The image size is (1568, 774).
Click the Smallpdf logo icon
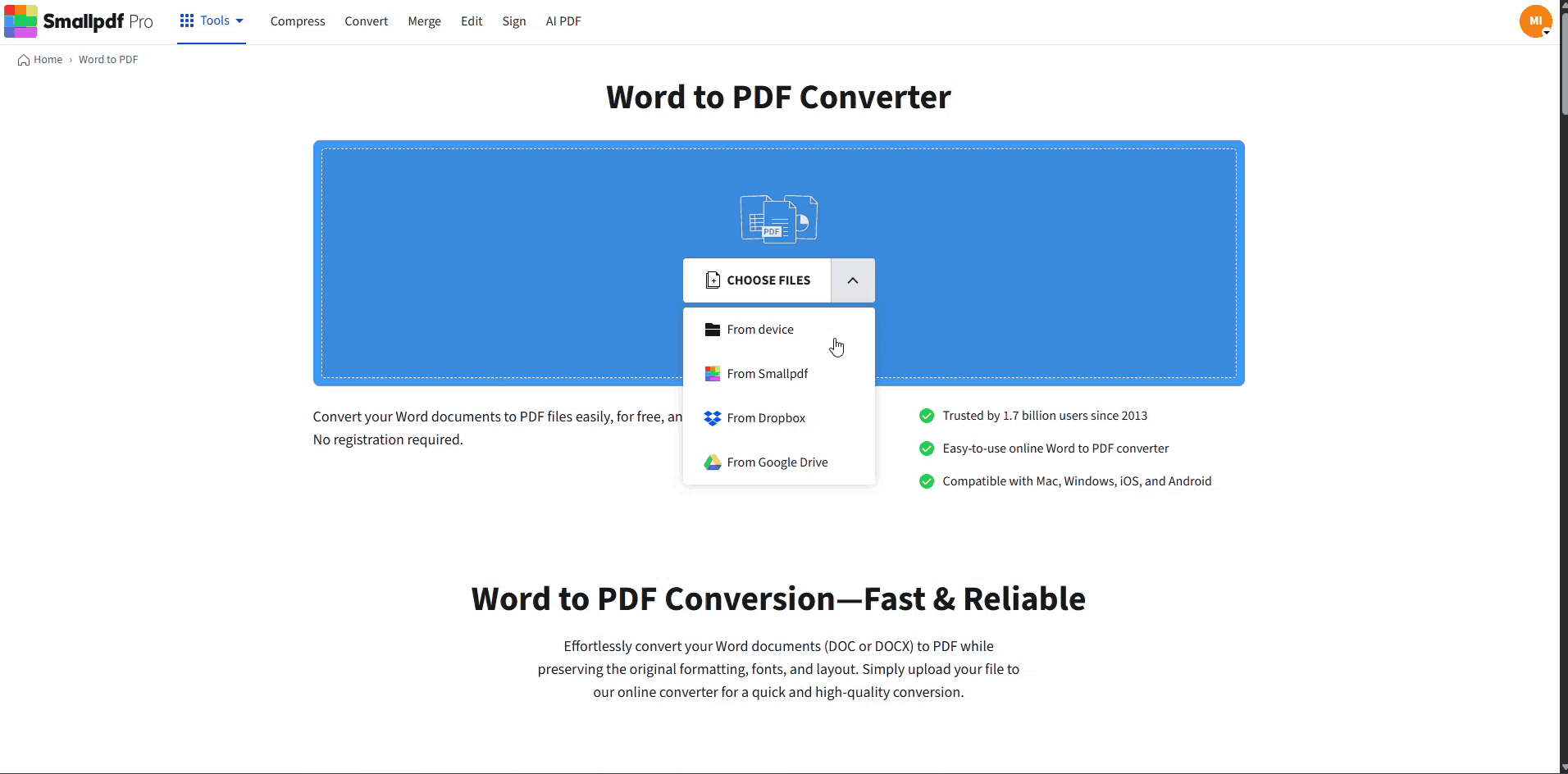[21, 21]
